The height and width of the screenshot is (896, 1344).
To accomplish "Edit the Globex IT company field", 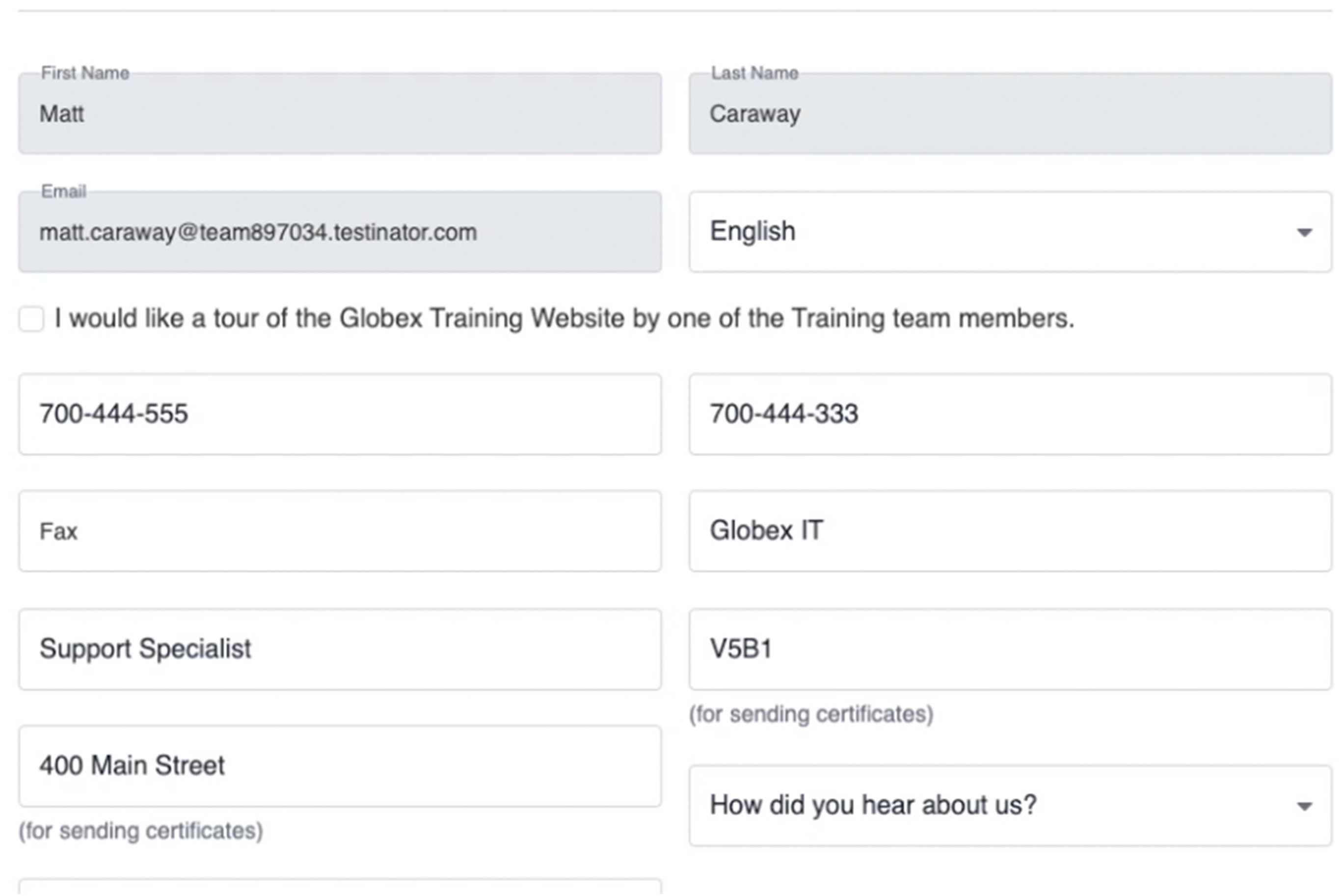I will [1010, 531].
